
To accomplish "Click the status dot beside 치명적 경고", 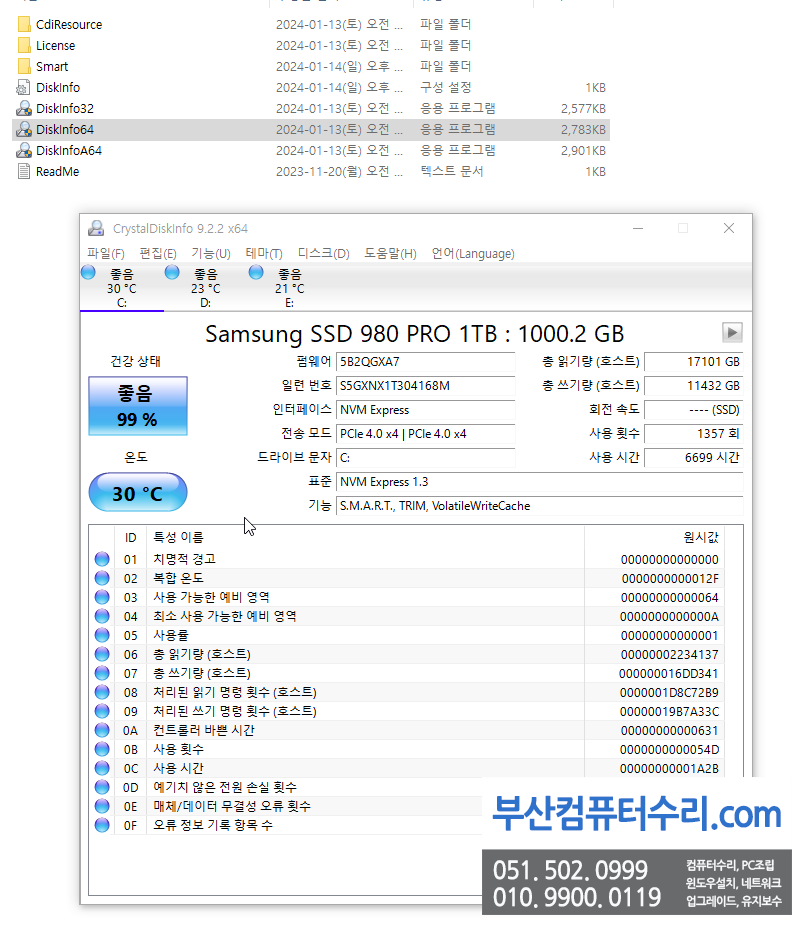I will pyautogui.click(x=101, y=558).
